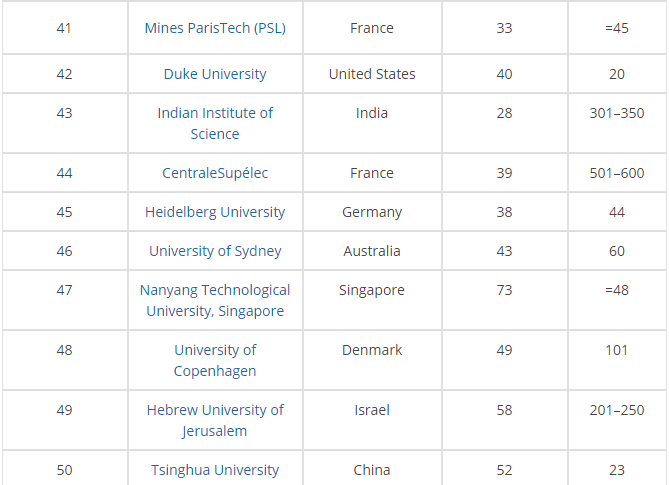Click the Denmark country cell

point(372,350)
